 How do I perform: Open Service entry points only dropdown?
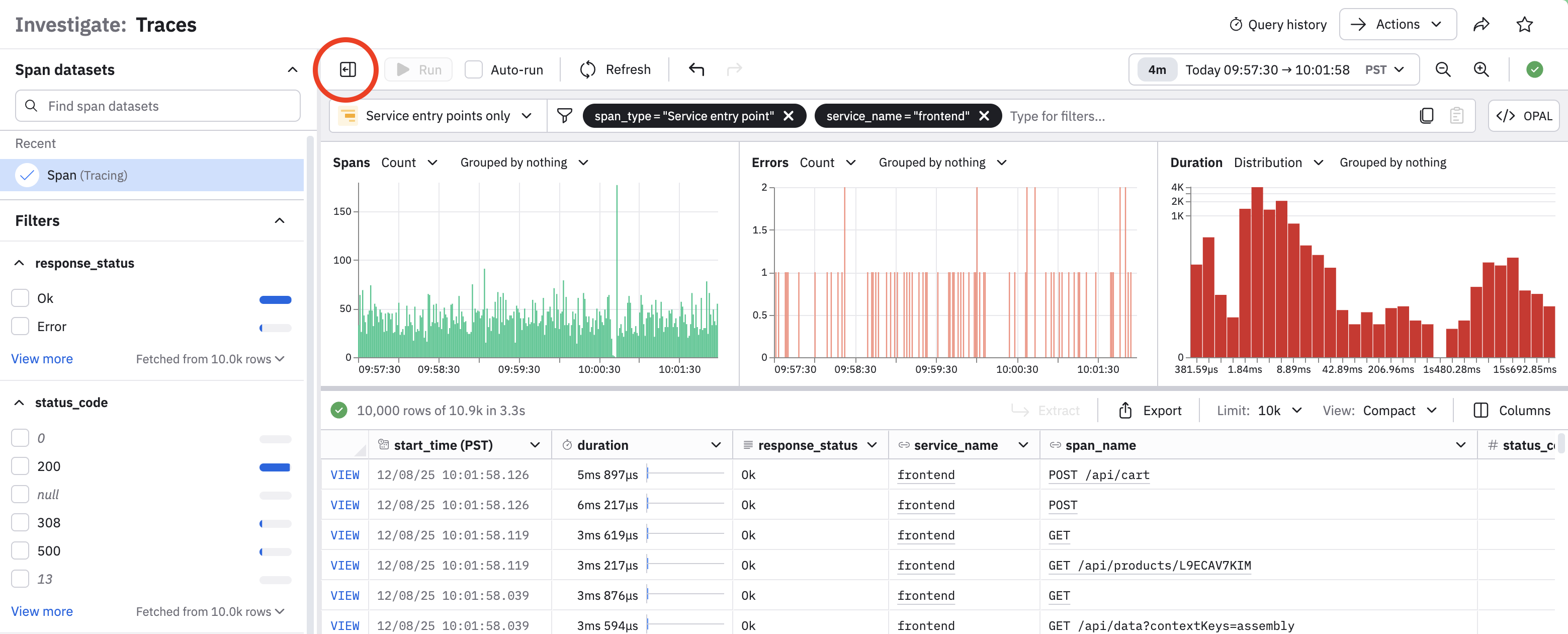point(438,116)
